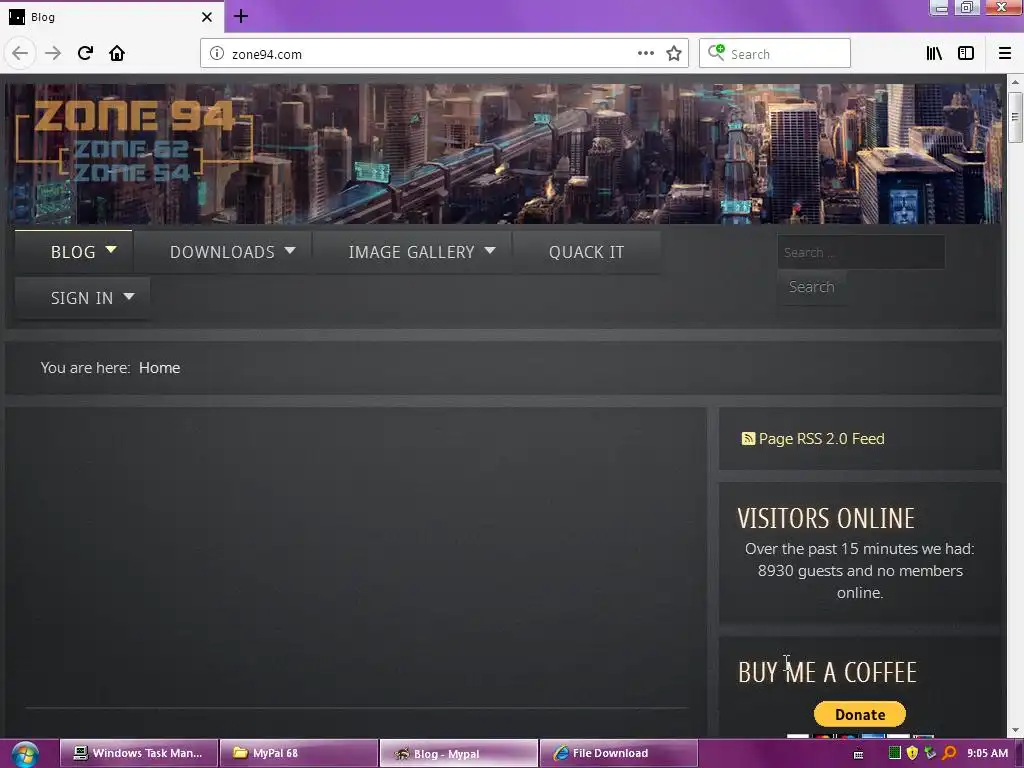Expand the BLOG menu arrow
Screen dimensions: 1024x768
tap(111, 249)
